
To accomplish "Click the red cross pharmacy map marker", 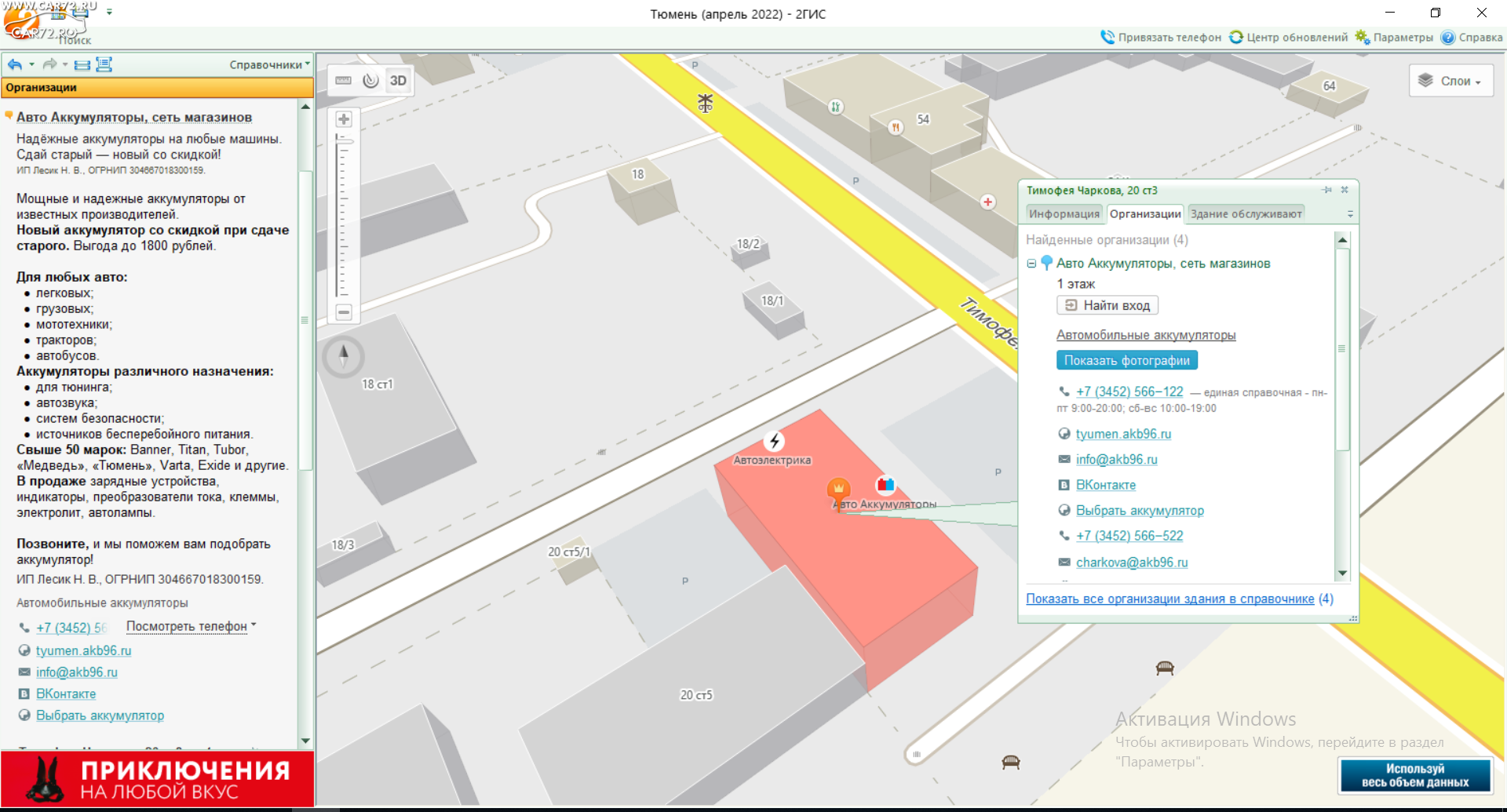I will coord(987,202).
